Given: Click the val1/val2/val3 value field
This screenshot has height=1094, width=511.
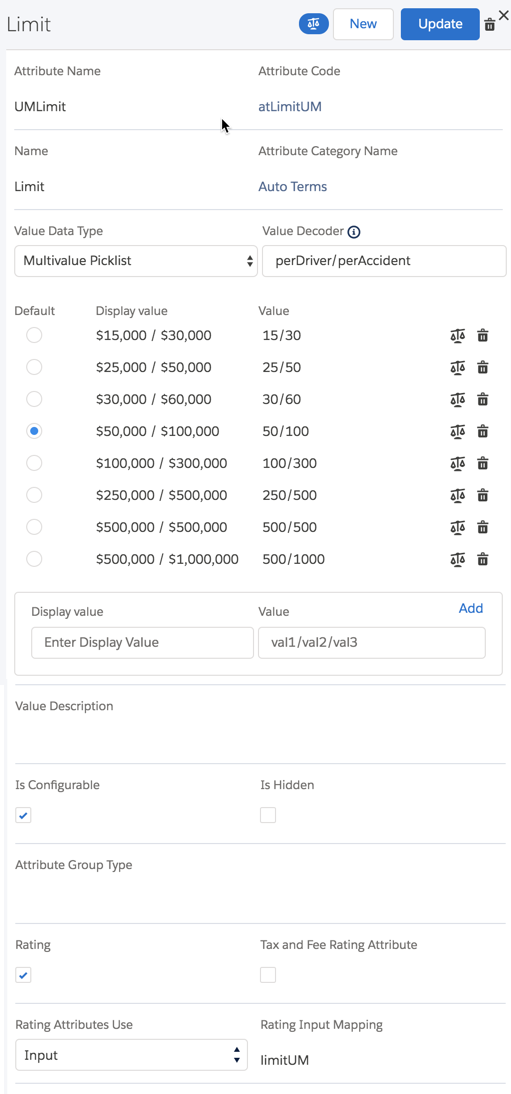Looking at the screenshot, I should pos(371,643).
